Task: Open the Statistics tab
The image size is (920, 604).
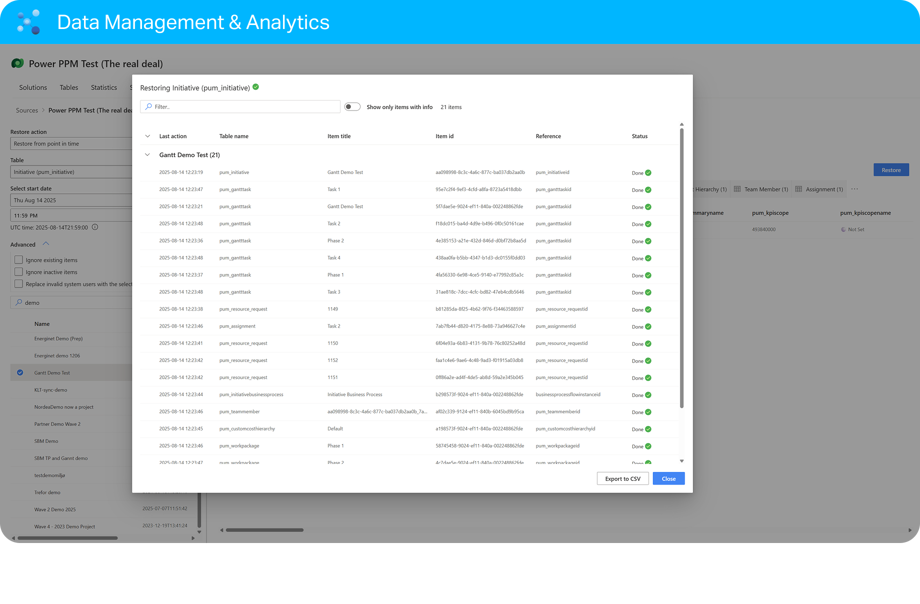Action: point(104,88)
